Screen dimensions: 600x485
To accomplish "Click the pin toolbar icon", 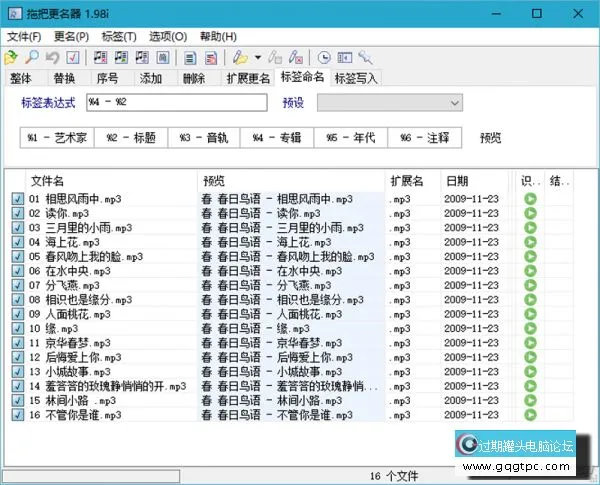I will pyautogui.click(x=365, y=57).
